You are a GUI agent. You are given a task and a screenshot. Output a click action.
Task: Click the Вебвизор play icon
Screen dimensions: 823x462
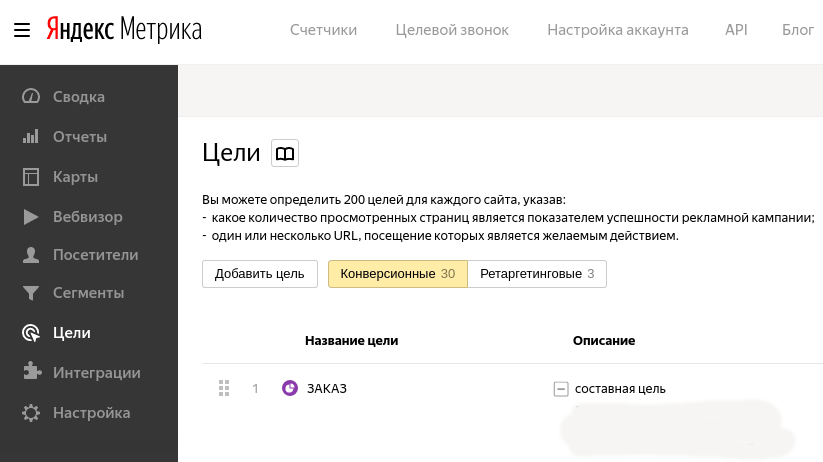pyautogui.click(x=31, y=217)
